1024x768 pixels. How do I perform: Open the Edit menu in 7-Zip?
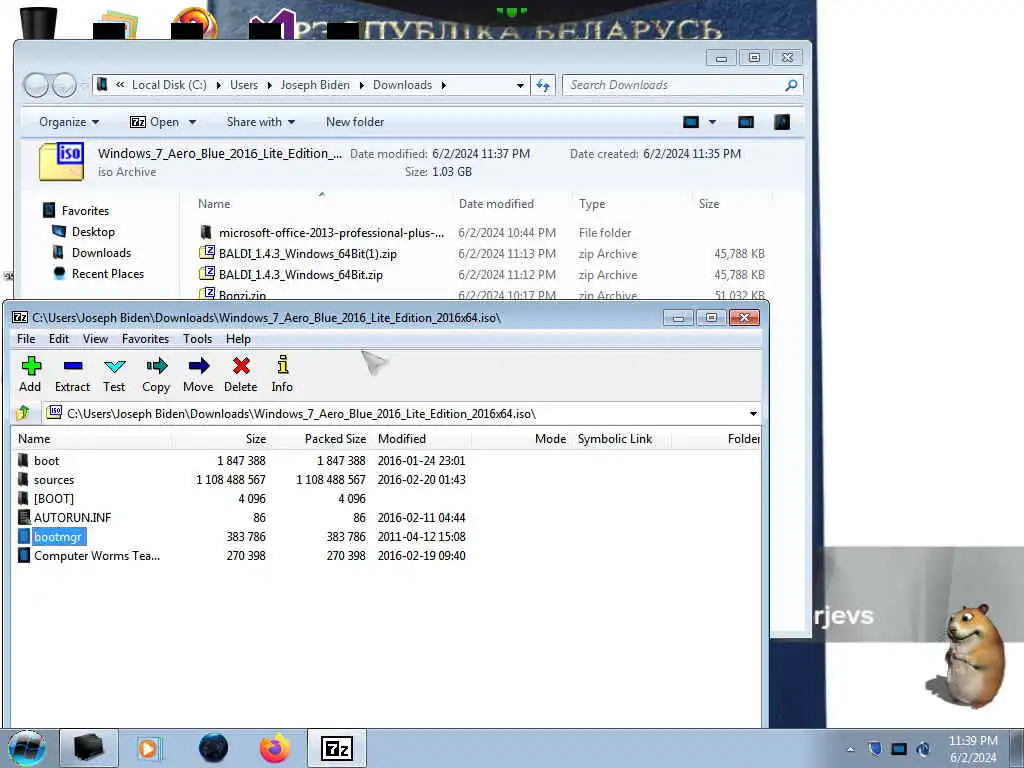click(x=59, y=338)
